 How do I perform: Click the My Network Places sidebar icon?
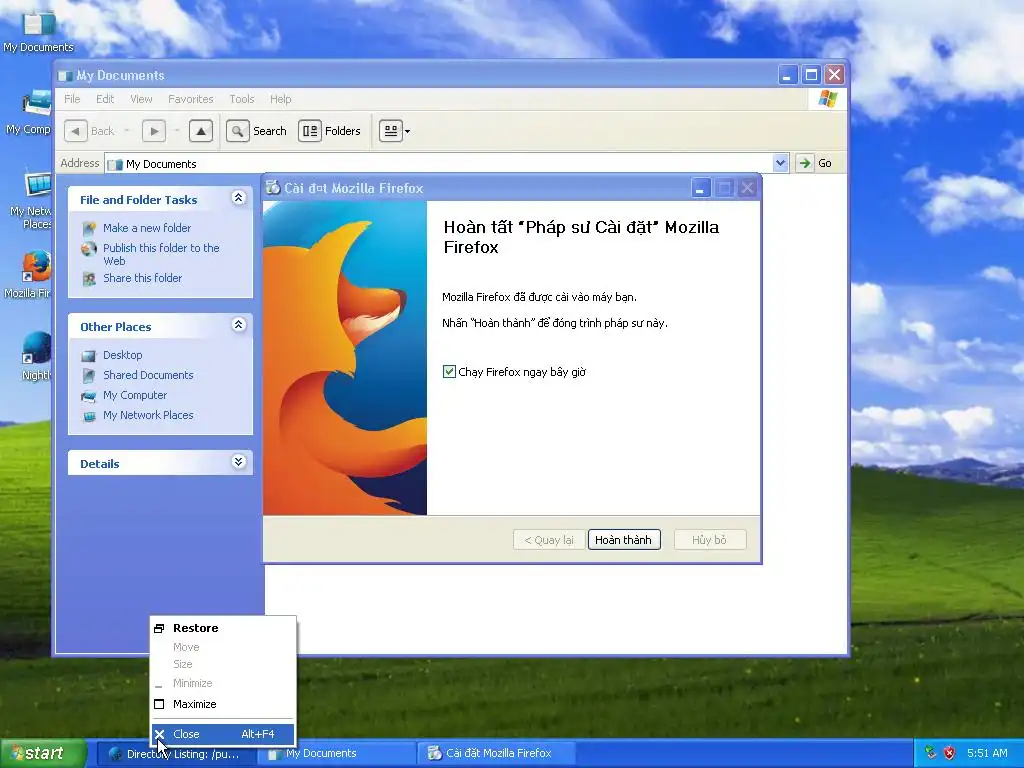click(89, 416)
